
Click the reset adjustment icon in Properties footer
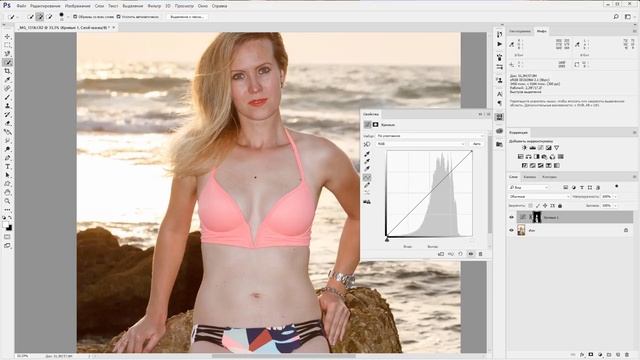pyautogui.click(x=460, y=254)
